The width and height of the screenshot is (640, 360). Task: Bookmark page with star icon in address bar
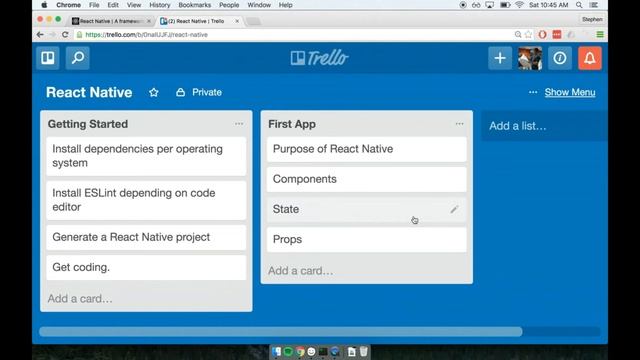529,35
